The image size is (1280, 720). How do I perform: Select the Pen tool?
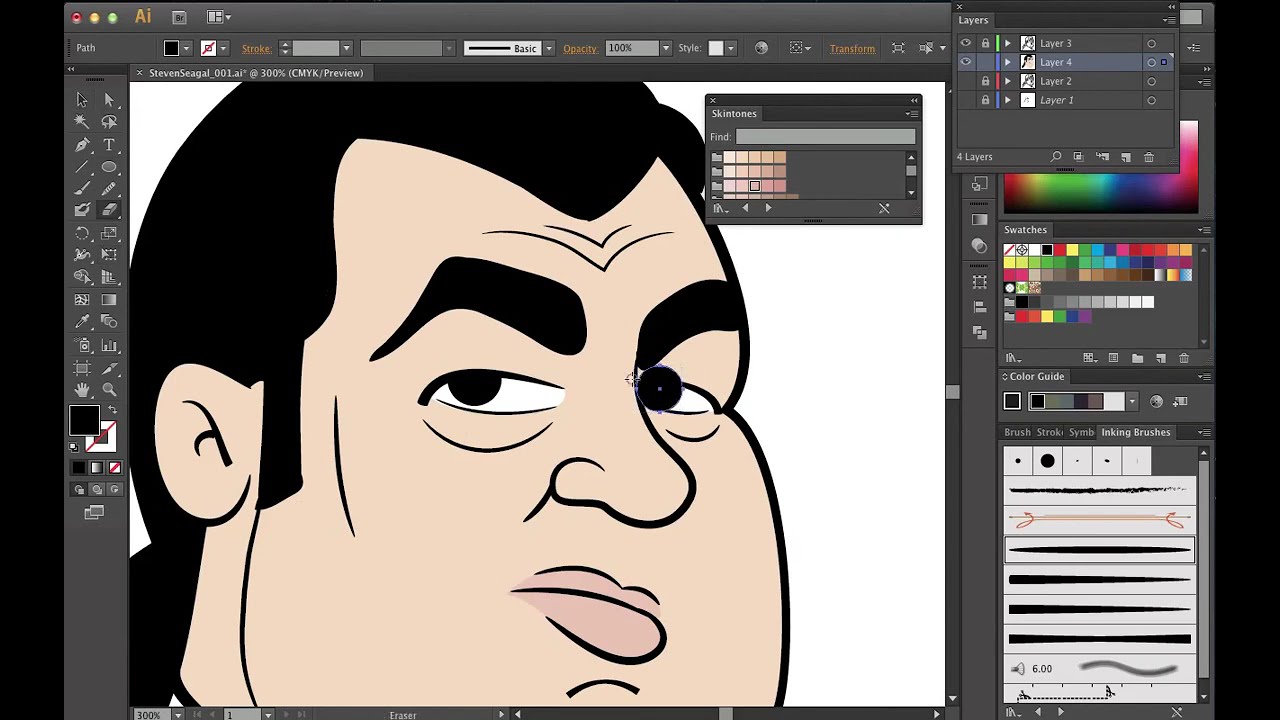(x=82, y=145)
